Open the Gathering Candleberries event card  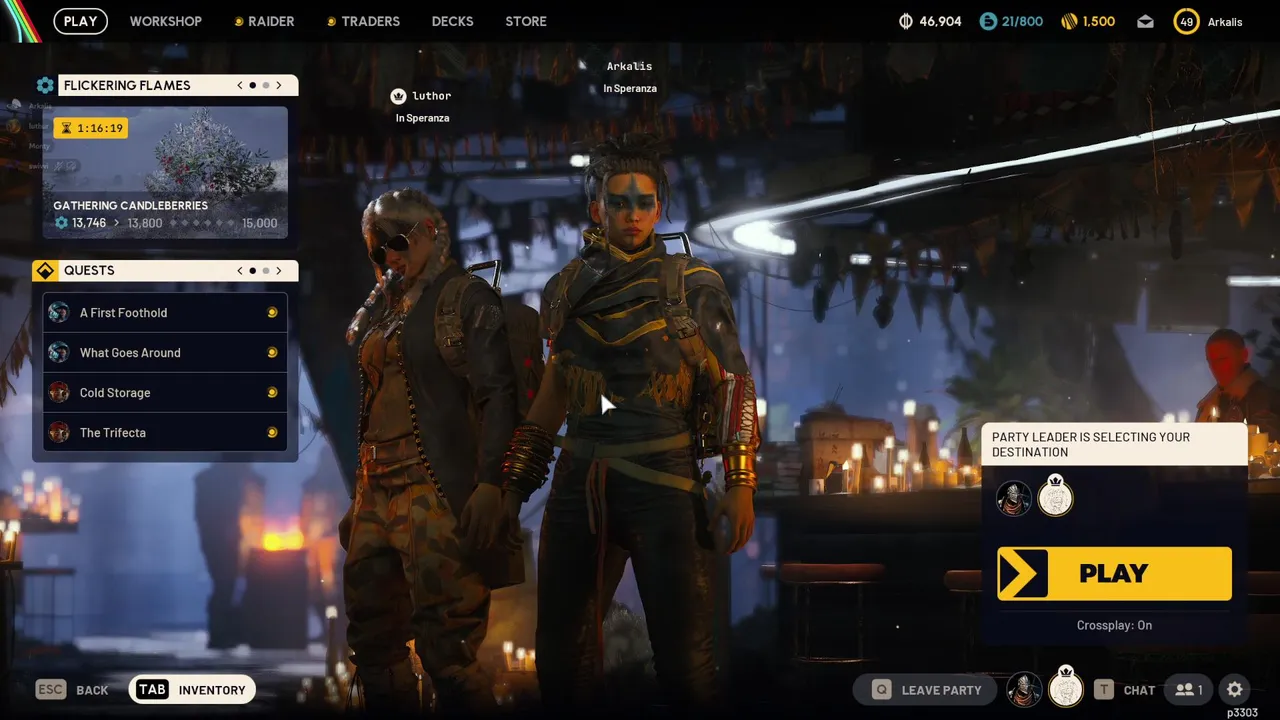coord(165,172)
